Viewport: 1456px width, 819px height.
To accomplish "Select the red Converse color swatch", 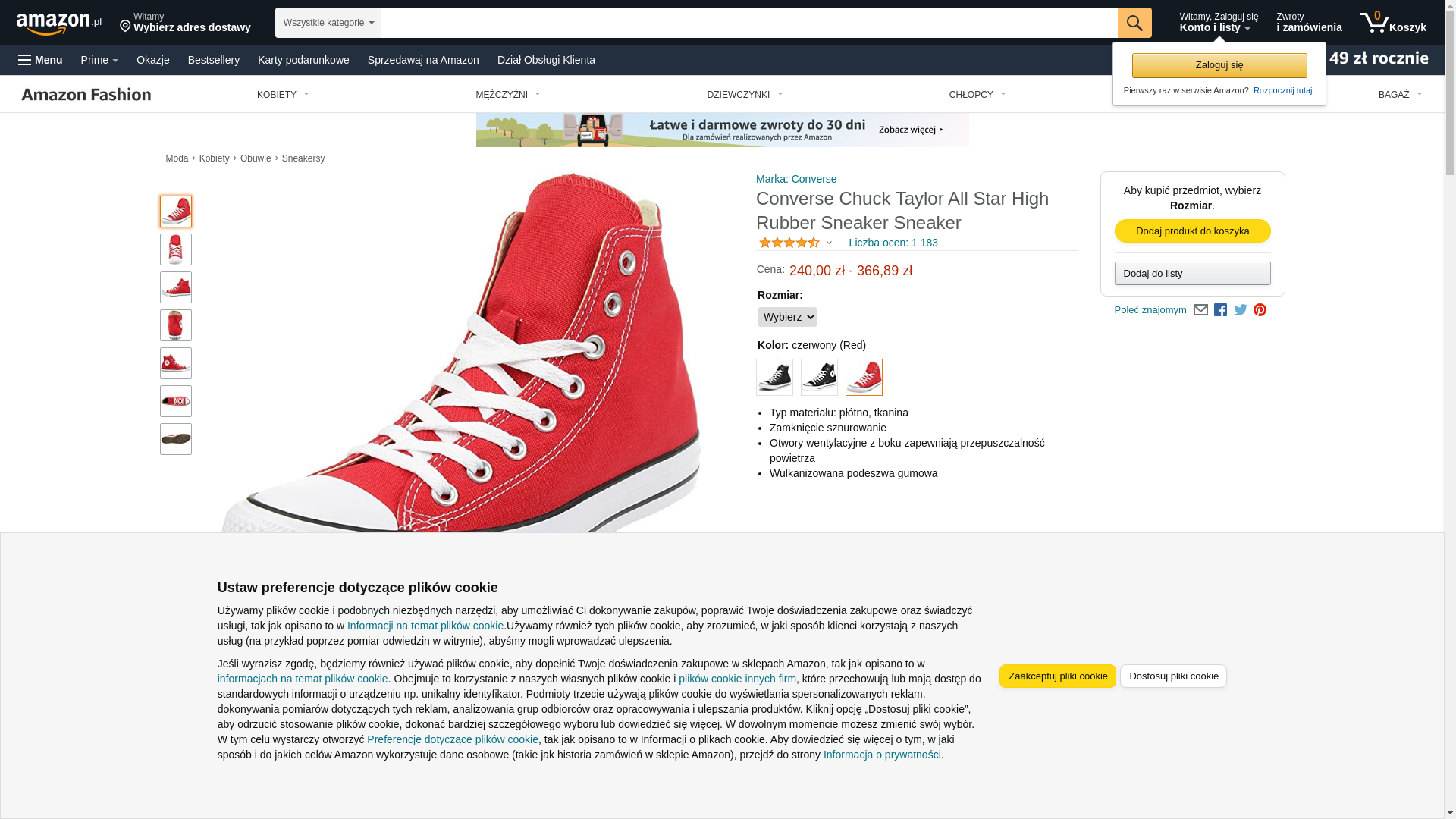I will click(864, 377).
